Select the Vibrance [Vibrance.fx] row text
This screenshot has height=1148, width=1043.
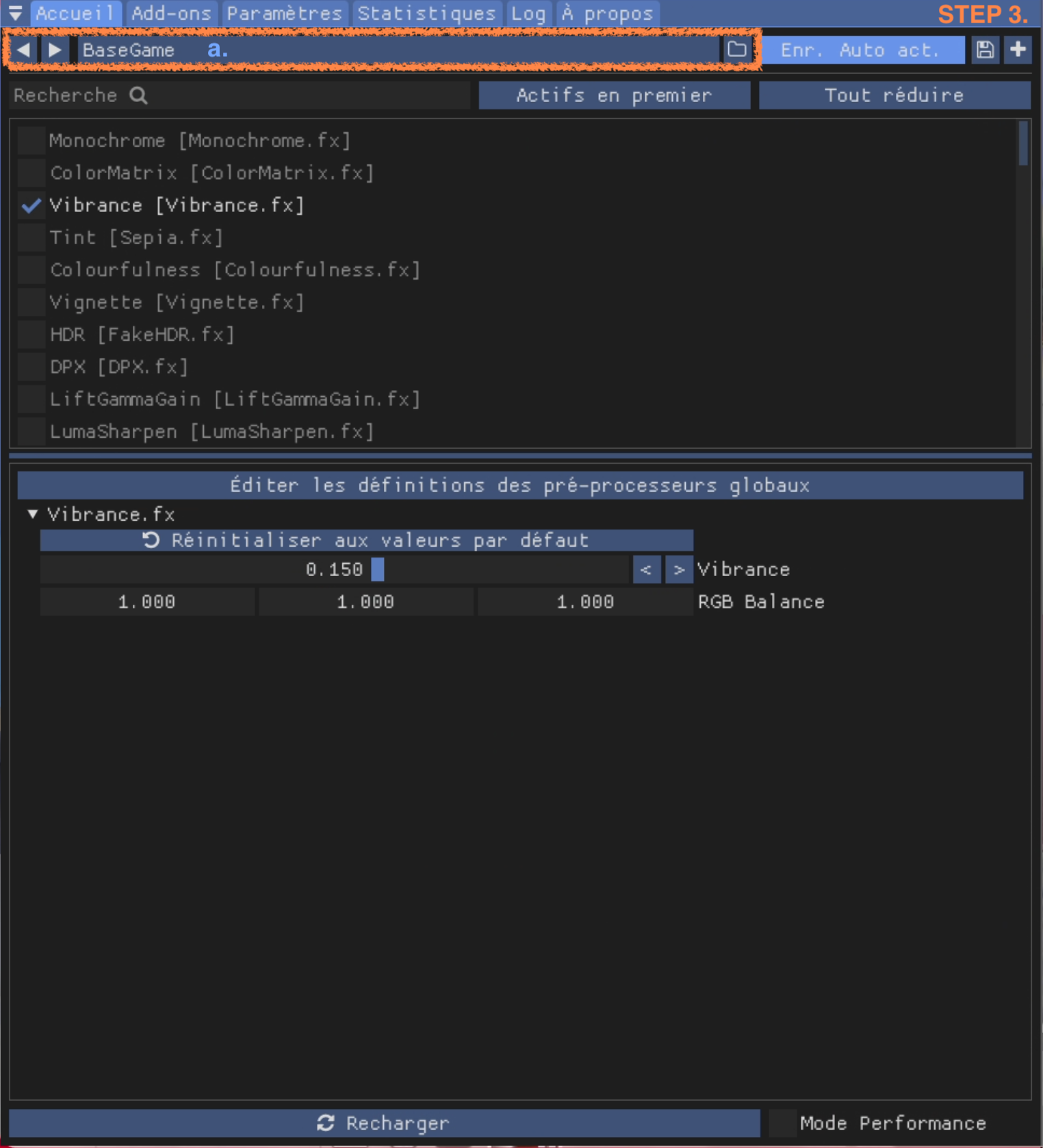pyautogui.click(x=177, y=205)
